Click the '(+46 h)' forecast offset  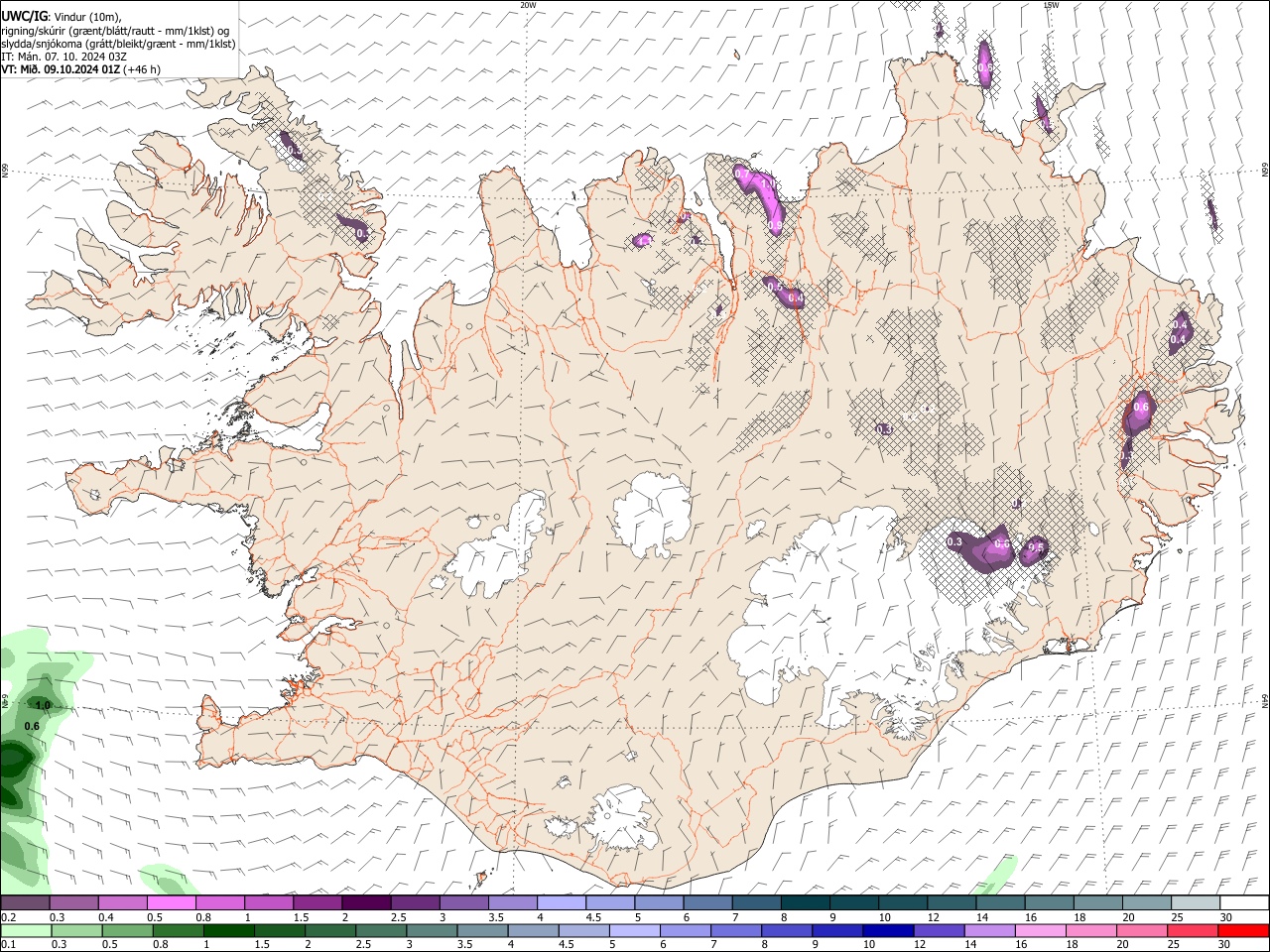point(142,69)
